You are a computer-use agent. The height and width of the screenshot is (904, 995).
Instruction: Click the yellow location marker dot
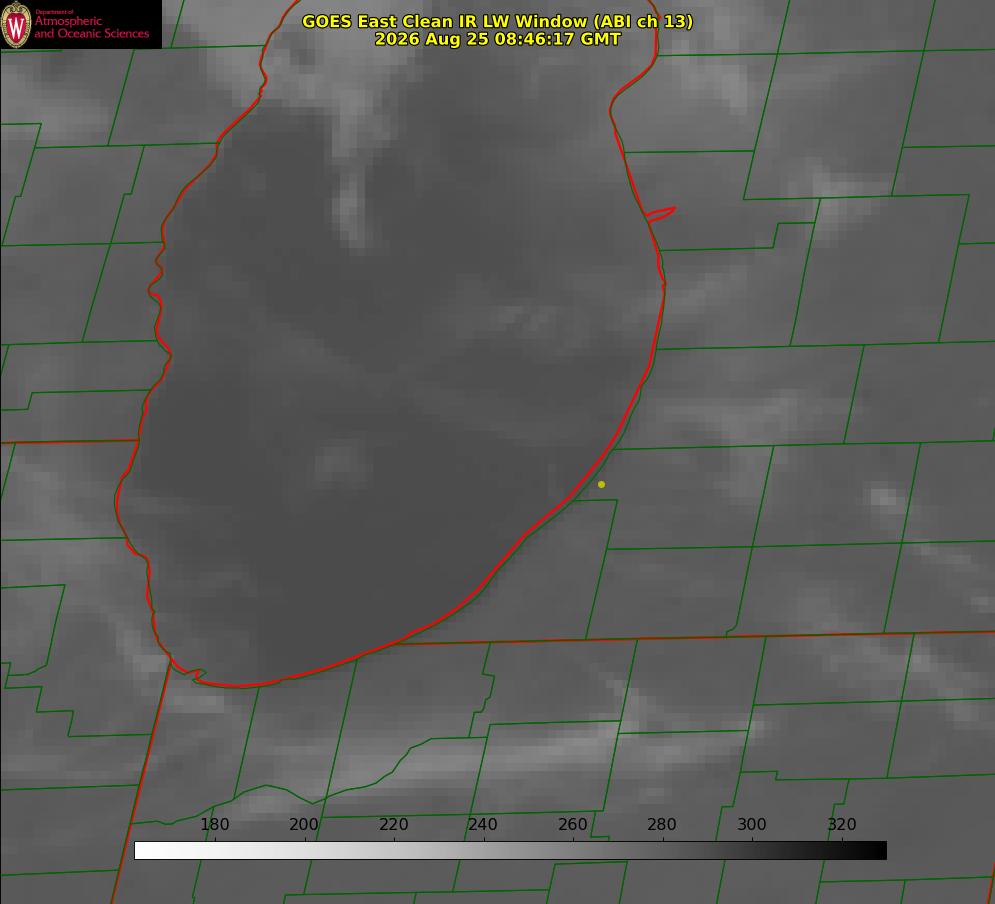[601, 485]
